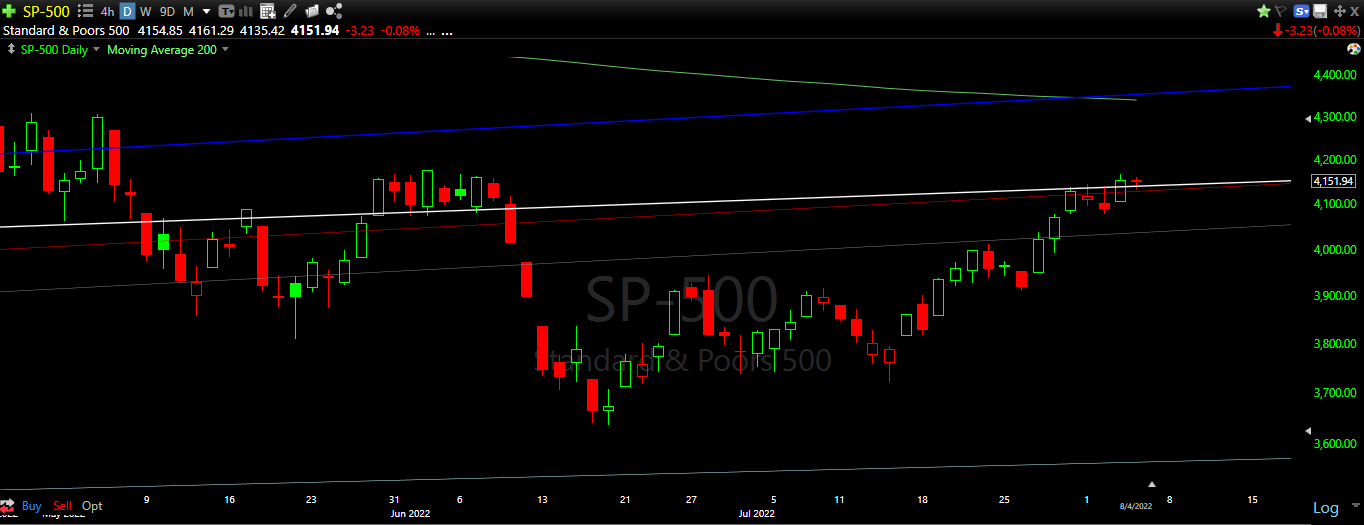Image resolution: width=1364 pixels, height=525 pixels.
Task: Click the bar chart style icon
Action: pyautogui.click(x=246, y=11)
